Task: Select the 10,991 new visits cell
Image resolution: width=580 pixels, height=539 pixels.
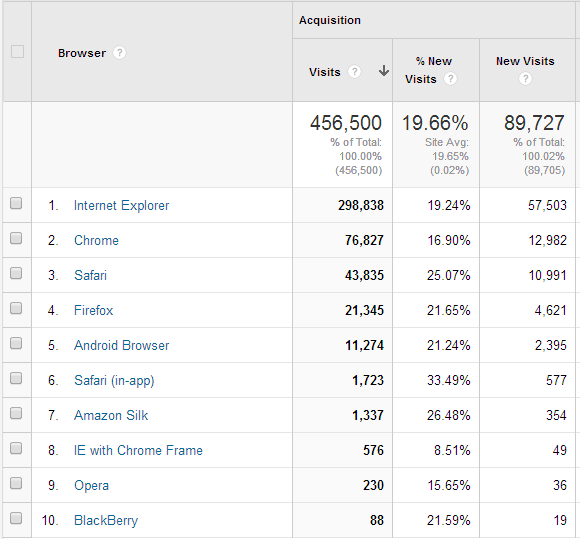Action: [x=547, y=275]
